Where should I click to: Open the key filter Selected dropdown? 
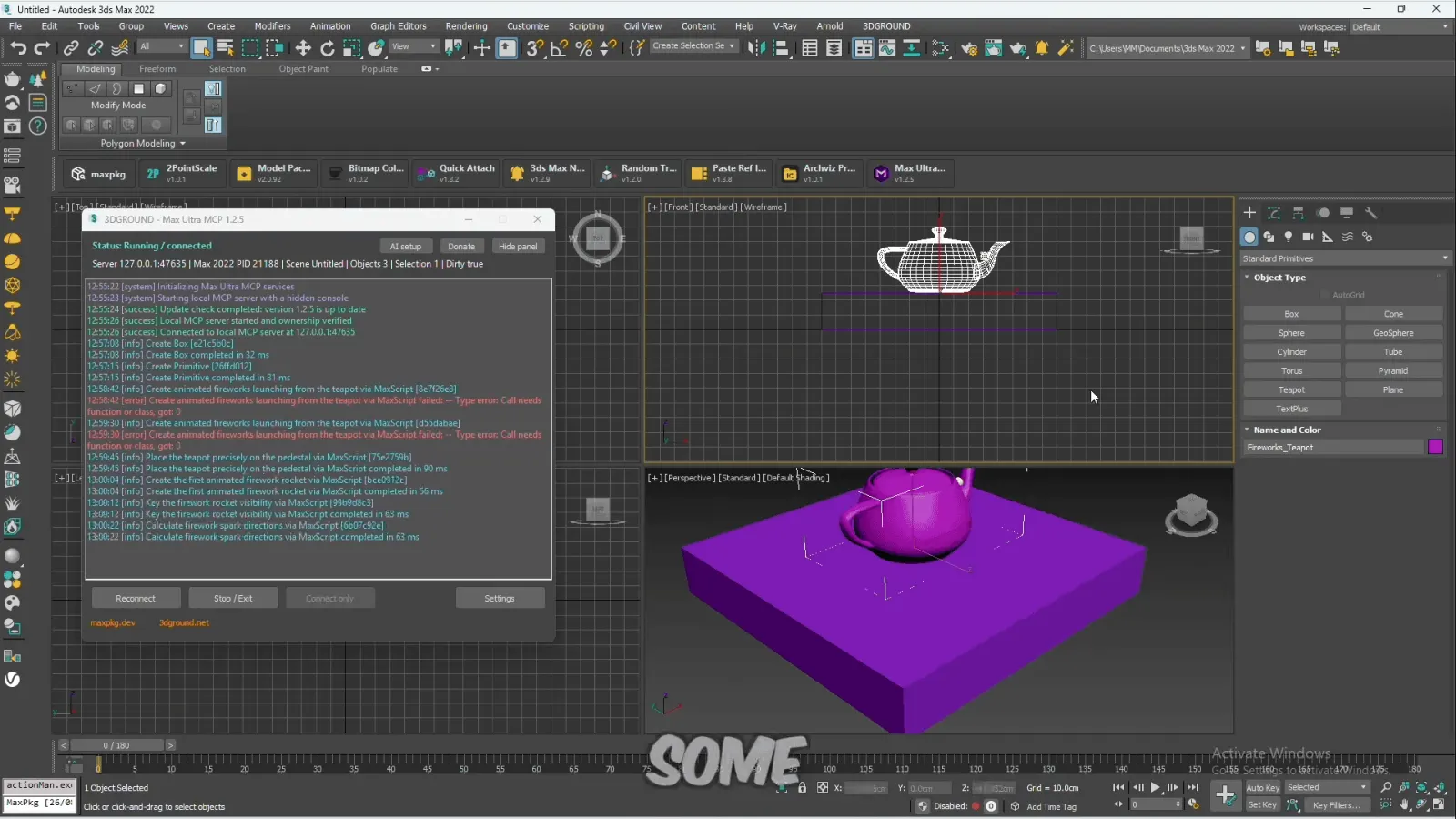1327,788
